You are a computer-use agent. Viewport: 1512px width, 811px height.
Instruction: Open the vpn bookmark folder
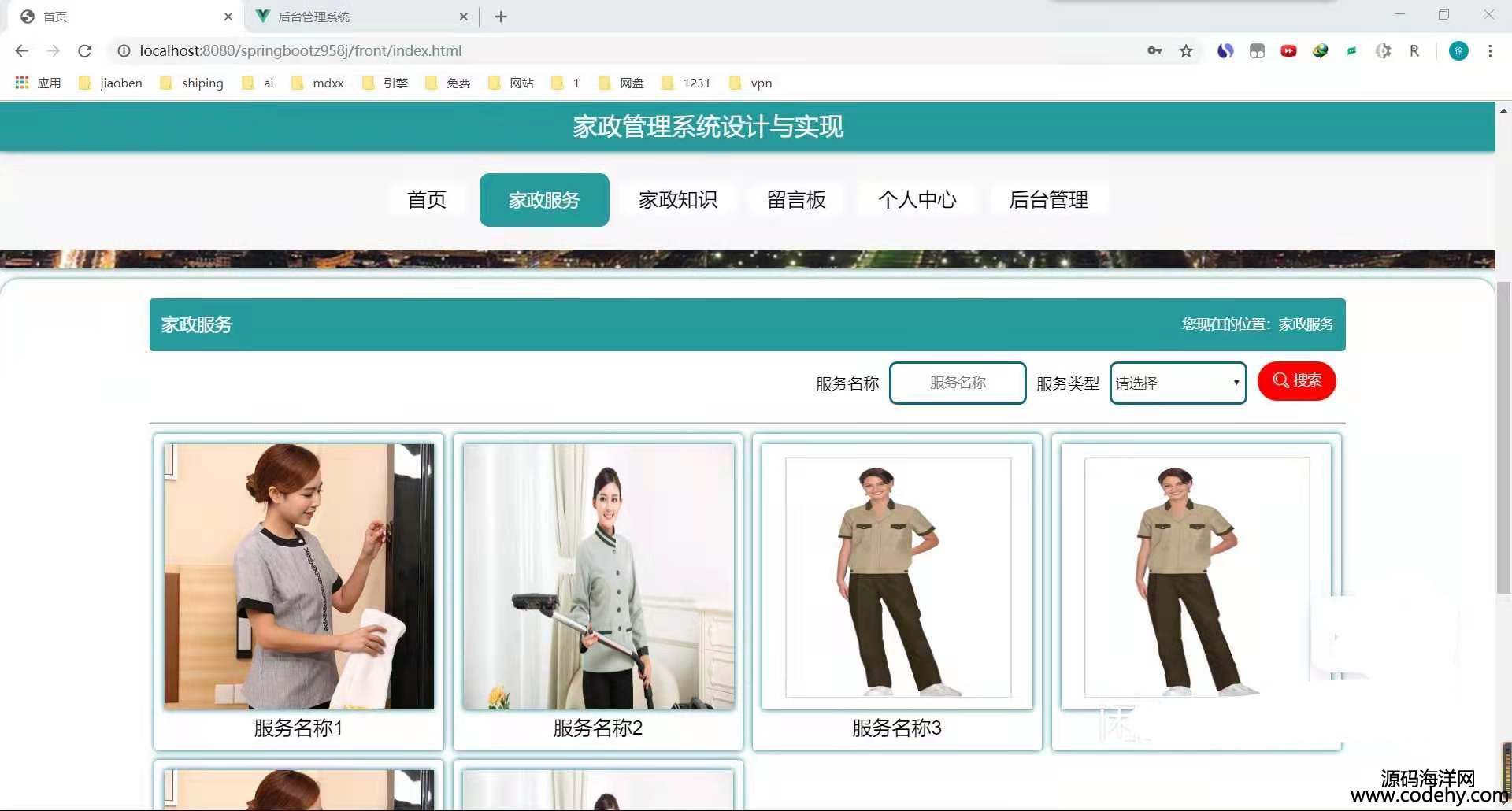tap(750, 83)
